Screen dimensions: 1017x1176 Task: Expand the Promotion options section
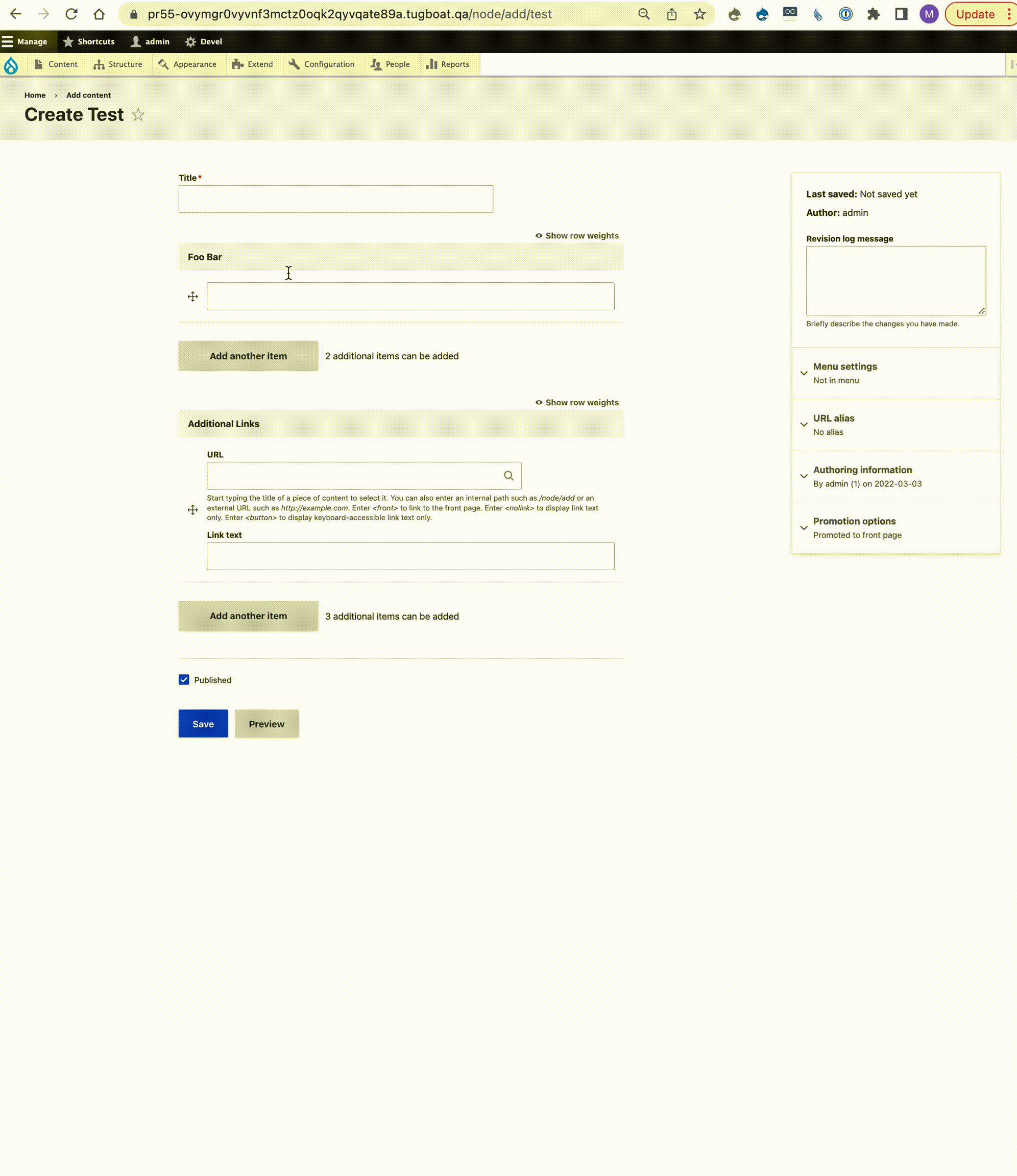854,521
